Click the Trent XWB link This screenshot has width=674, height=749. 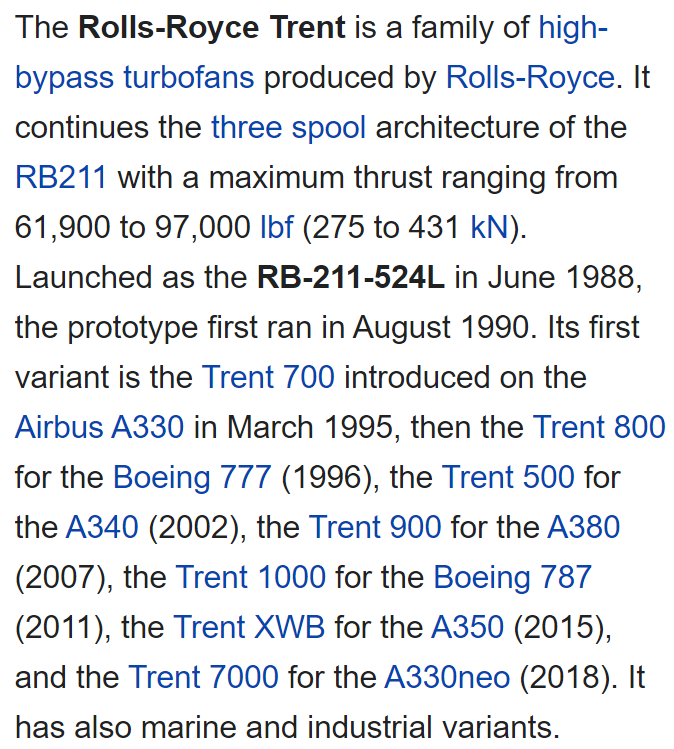[249, 627]
